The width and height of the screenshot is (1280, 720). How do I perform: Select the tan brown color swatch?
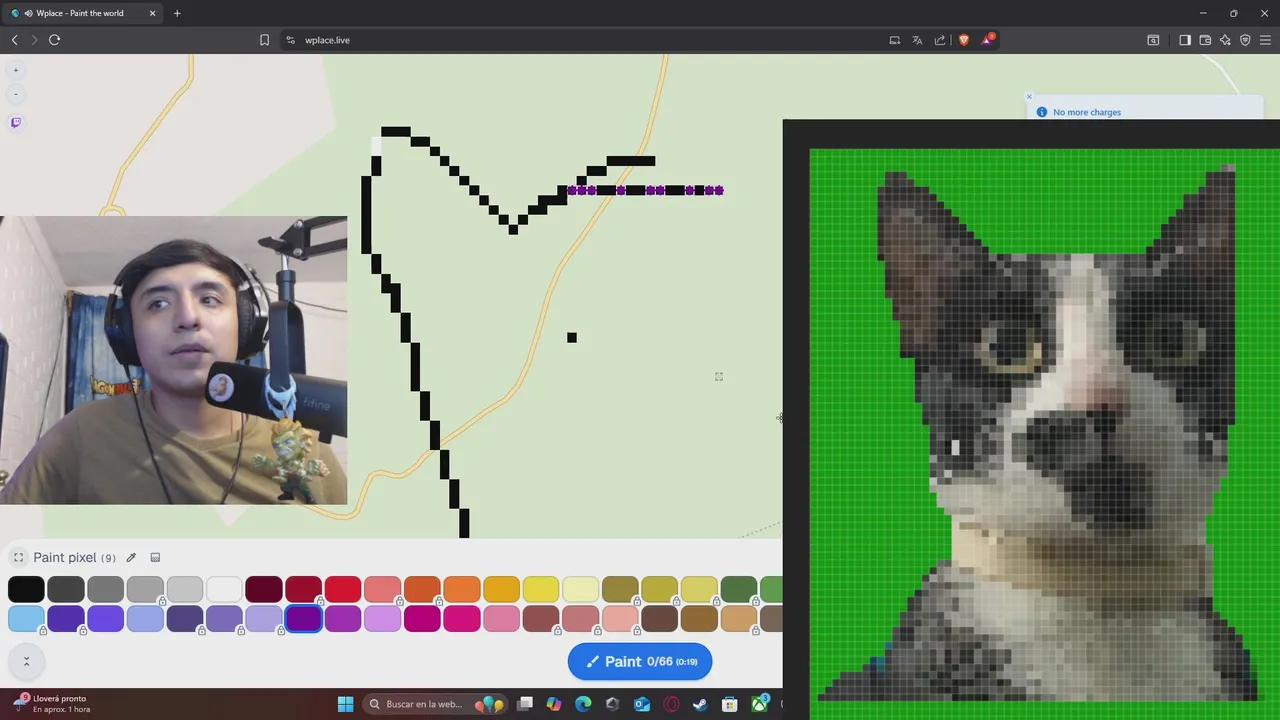739,619
